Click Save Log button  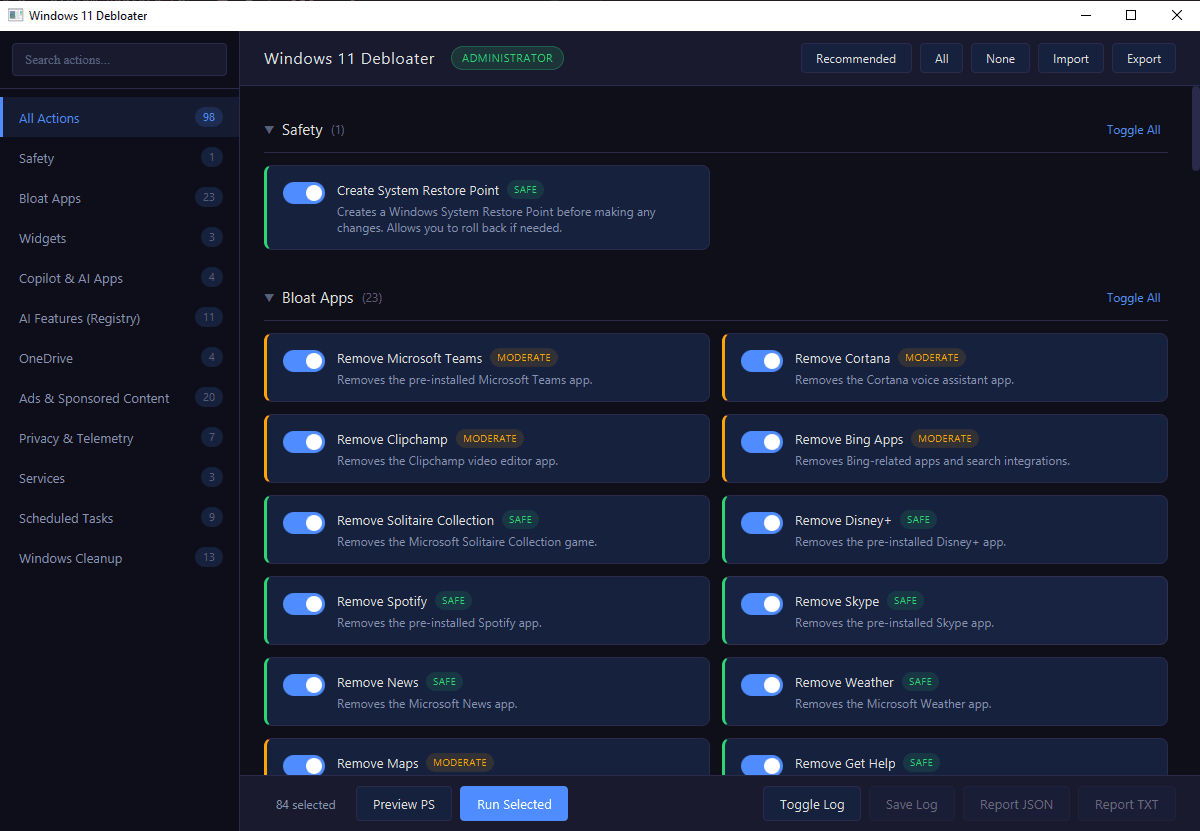[x=912, y=804]
